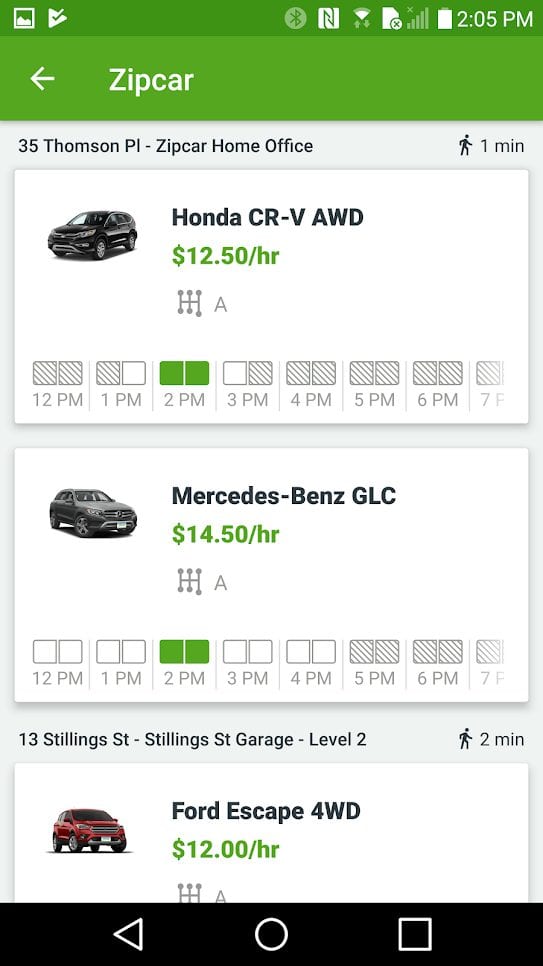Tap the red Ford Escape car image
The height and width of the screenshot is (966, 543).
(90, 830)
